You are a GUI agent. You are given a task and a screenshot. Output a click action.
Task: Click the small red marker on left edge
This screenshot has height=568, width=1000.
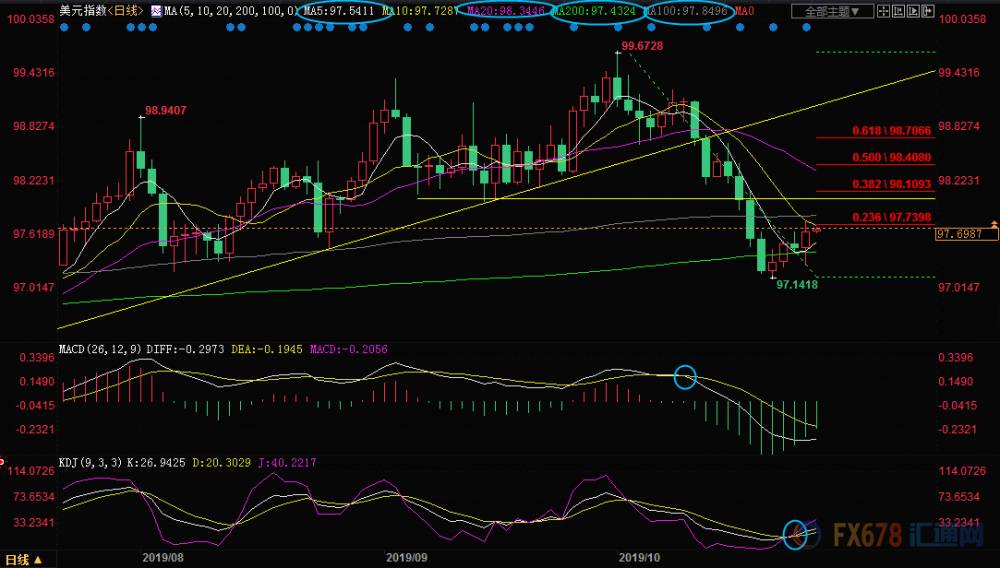(x=2, y=462)
